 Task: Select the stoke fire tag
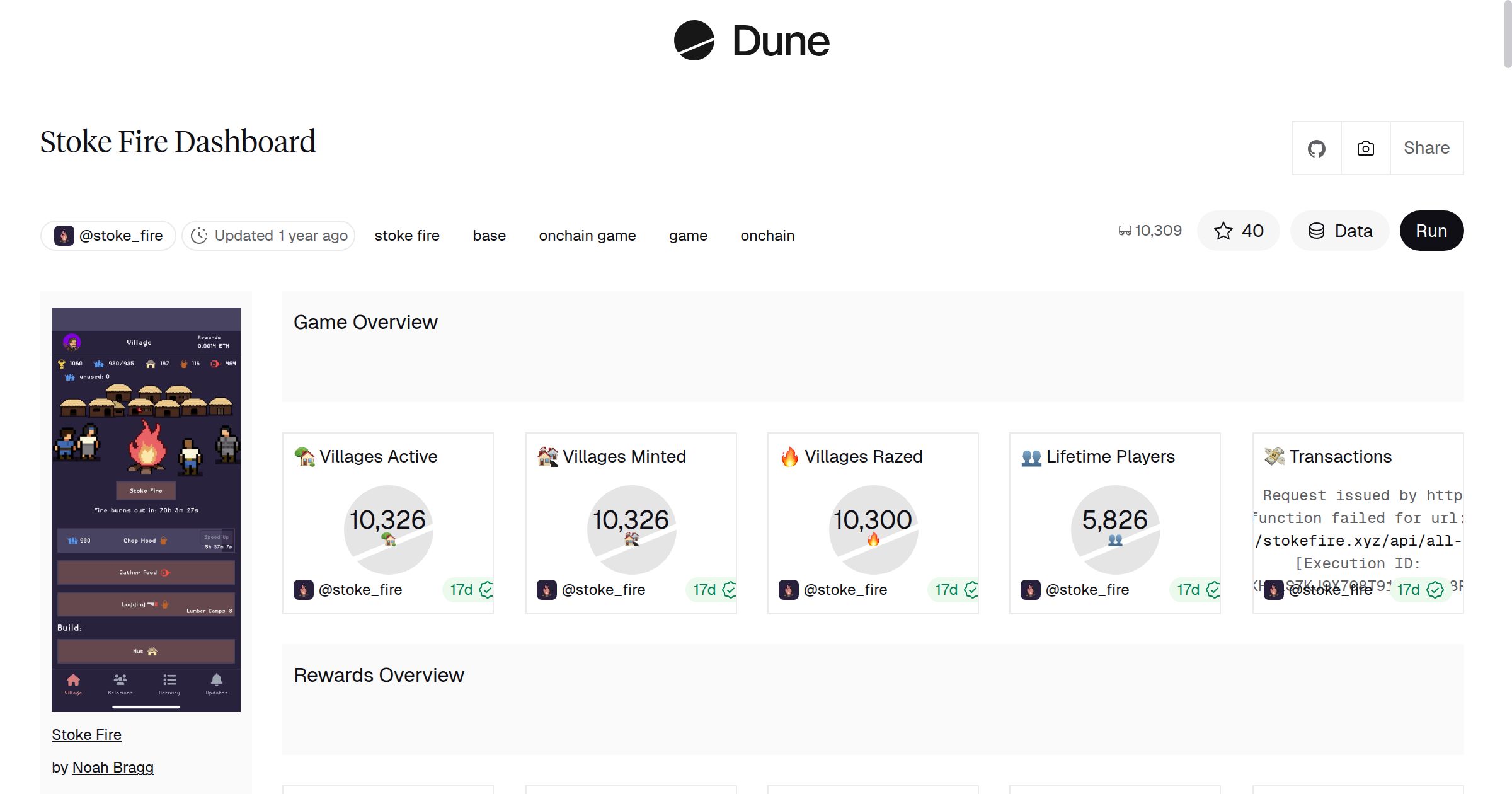pyautogui.click(x=407, y=235)
